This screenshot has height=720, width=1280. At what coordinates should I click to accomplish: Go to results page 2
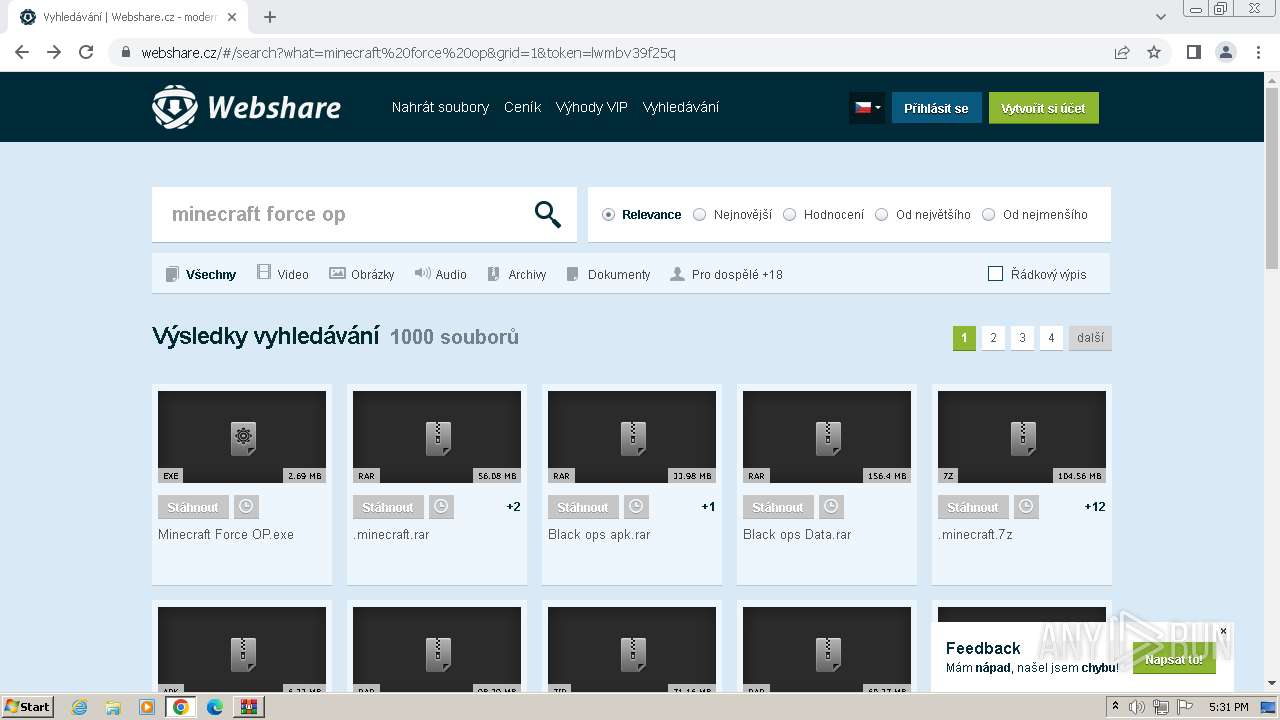(x=993, y=338)
